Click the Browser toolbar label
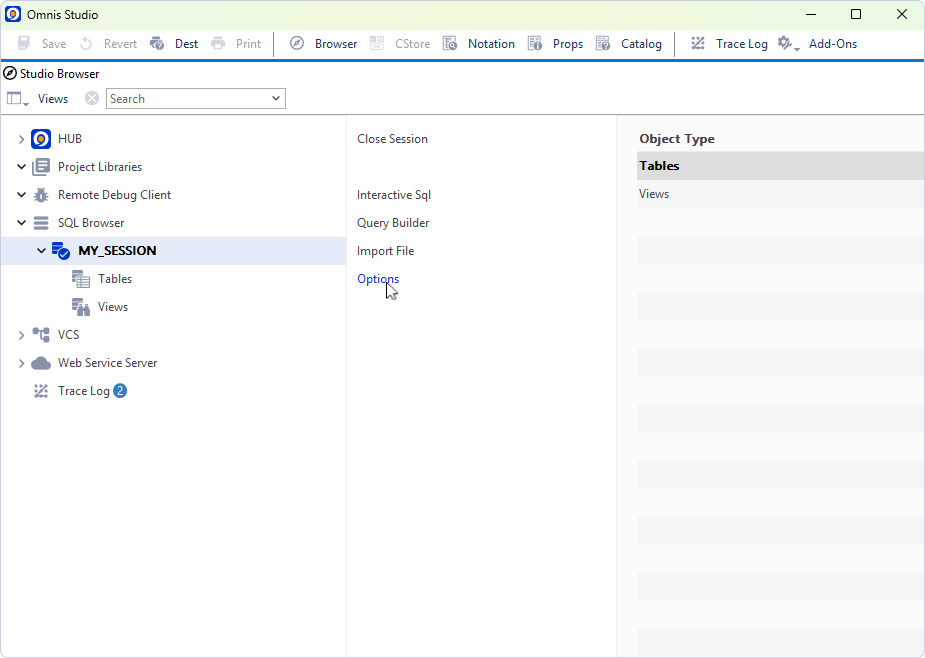This screenshot has width=925, height=658. click(x=336, y=44)
